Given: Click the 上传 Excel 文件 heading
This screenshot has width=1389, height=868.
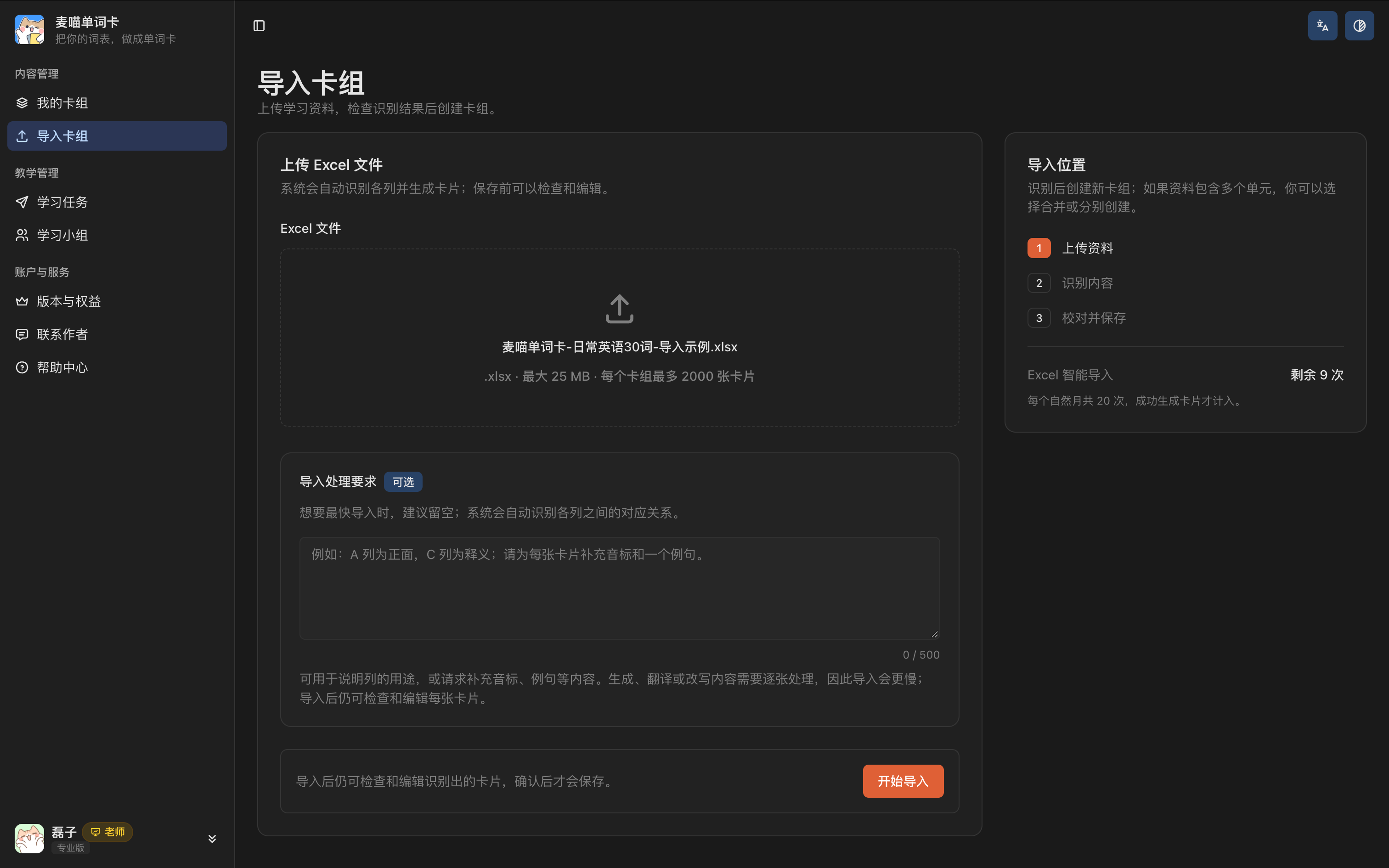Looking at the screenshot, I should 331,165.
